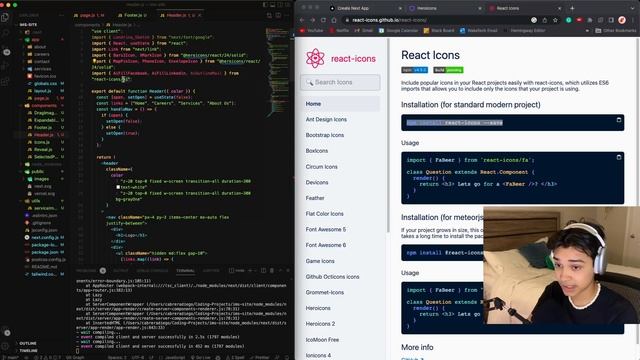Bookmark this page with the star icon

(555, 20)
